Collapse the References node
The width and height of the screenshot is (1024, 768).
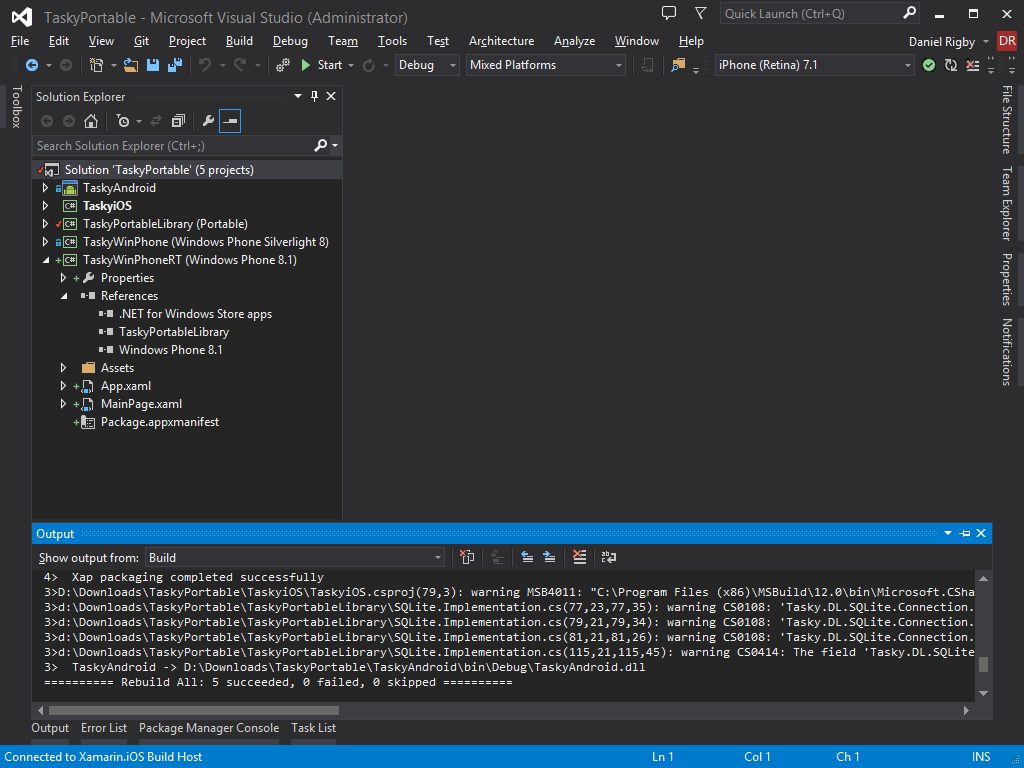(x=64, y=296)
